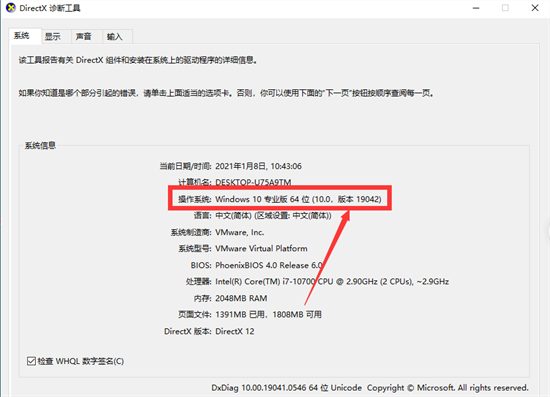Click page file value 1391MB 已用
This screenshot has height=397, width=550.
(x=268, y=315)
